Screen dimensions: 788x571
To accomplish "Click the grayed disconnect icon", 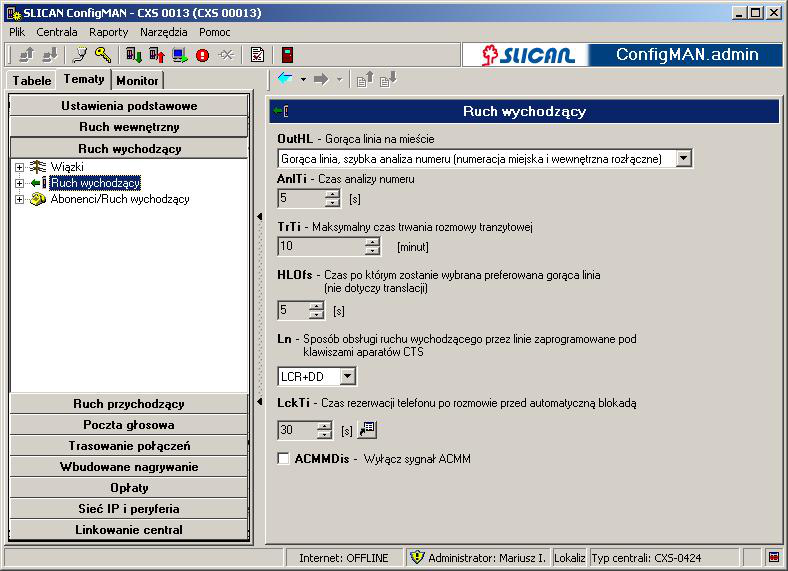I will point(226,55).
